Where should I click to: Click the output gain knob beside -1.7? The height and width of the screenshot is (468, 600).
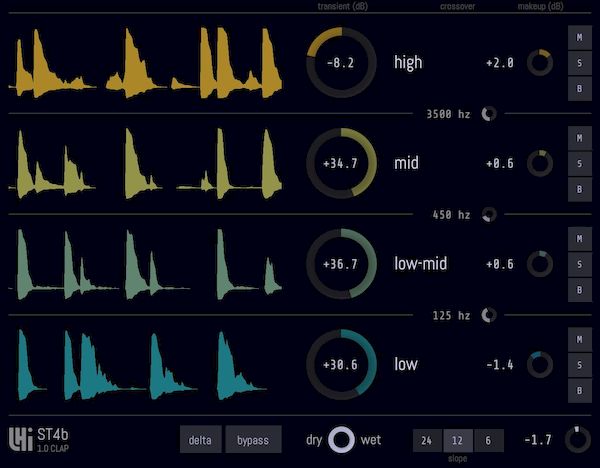tap(578, 439)
